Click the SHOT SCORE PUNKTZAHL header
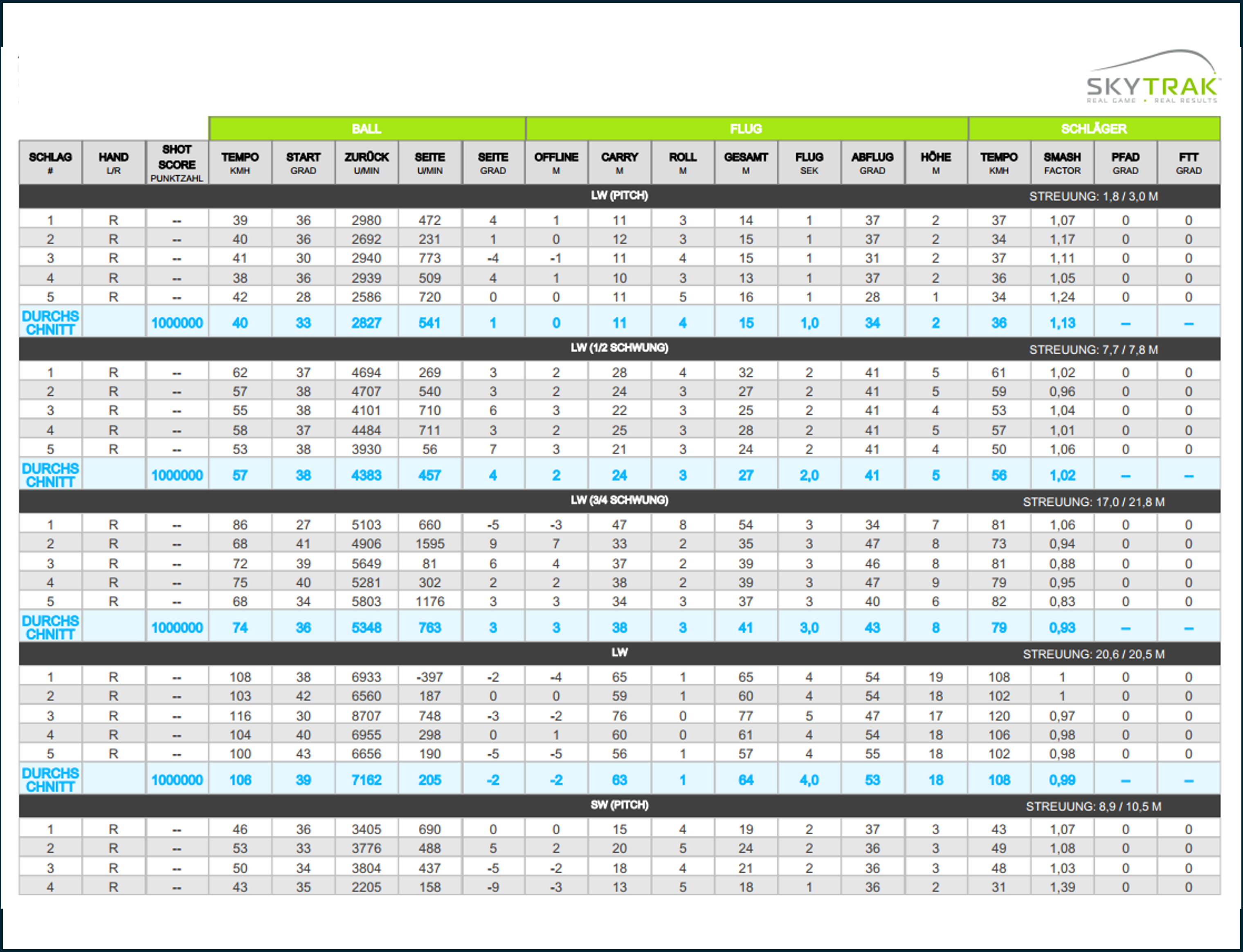This screenshot has width=1243, height=952. tap(177, 163)
